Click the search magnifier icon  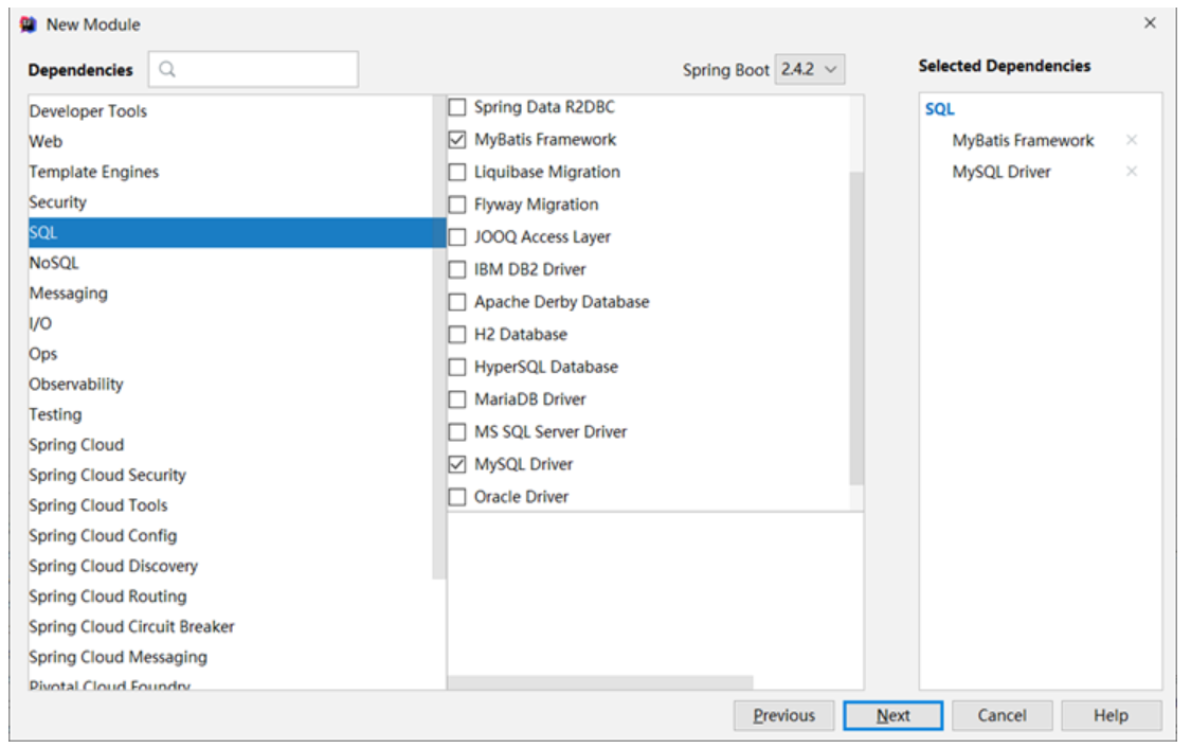click(167, 69)
